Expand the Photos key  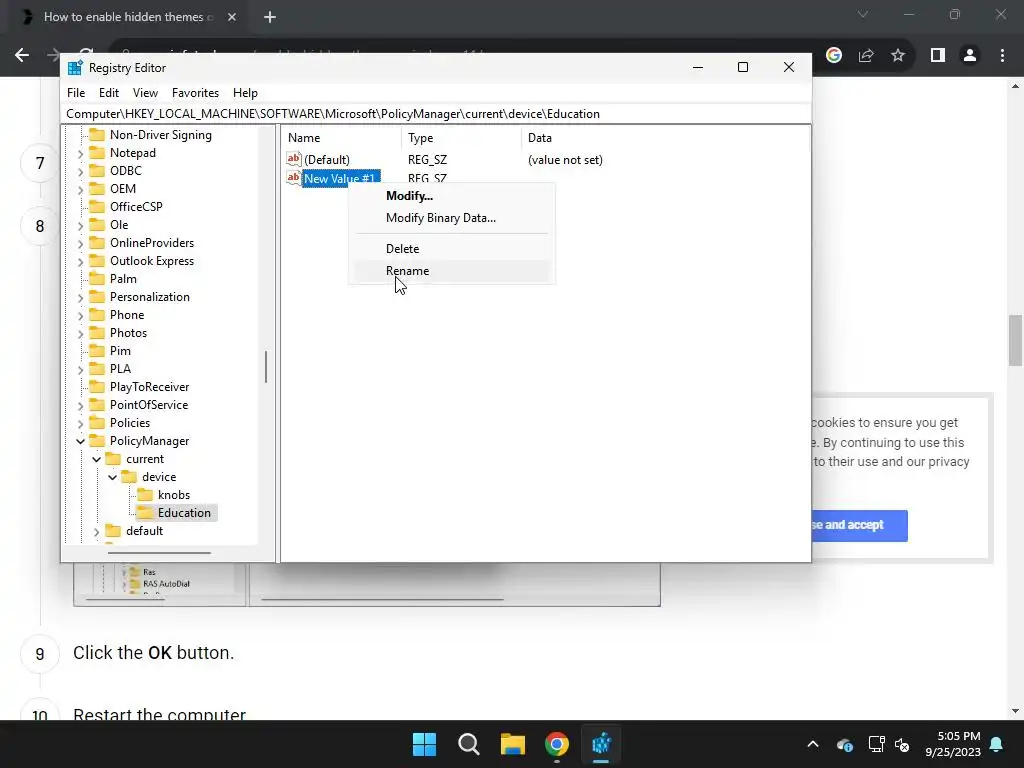click(80, 334)
